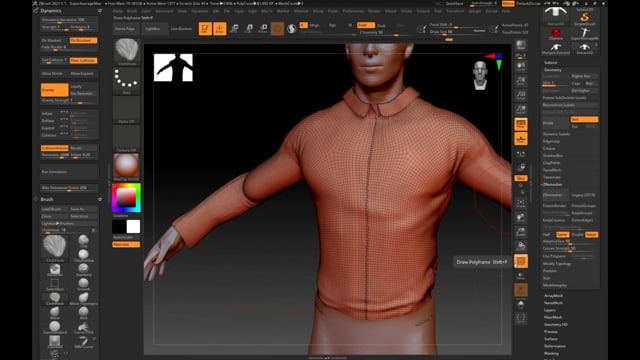Image resolution: width=640 pixels, height=360 pixels.
Task: Open the Alpha menu
Action: 118,11
